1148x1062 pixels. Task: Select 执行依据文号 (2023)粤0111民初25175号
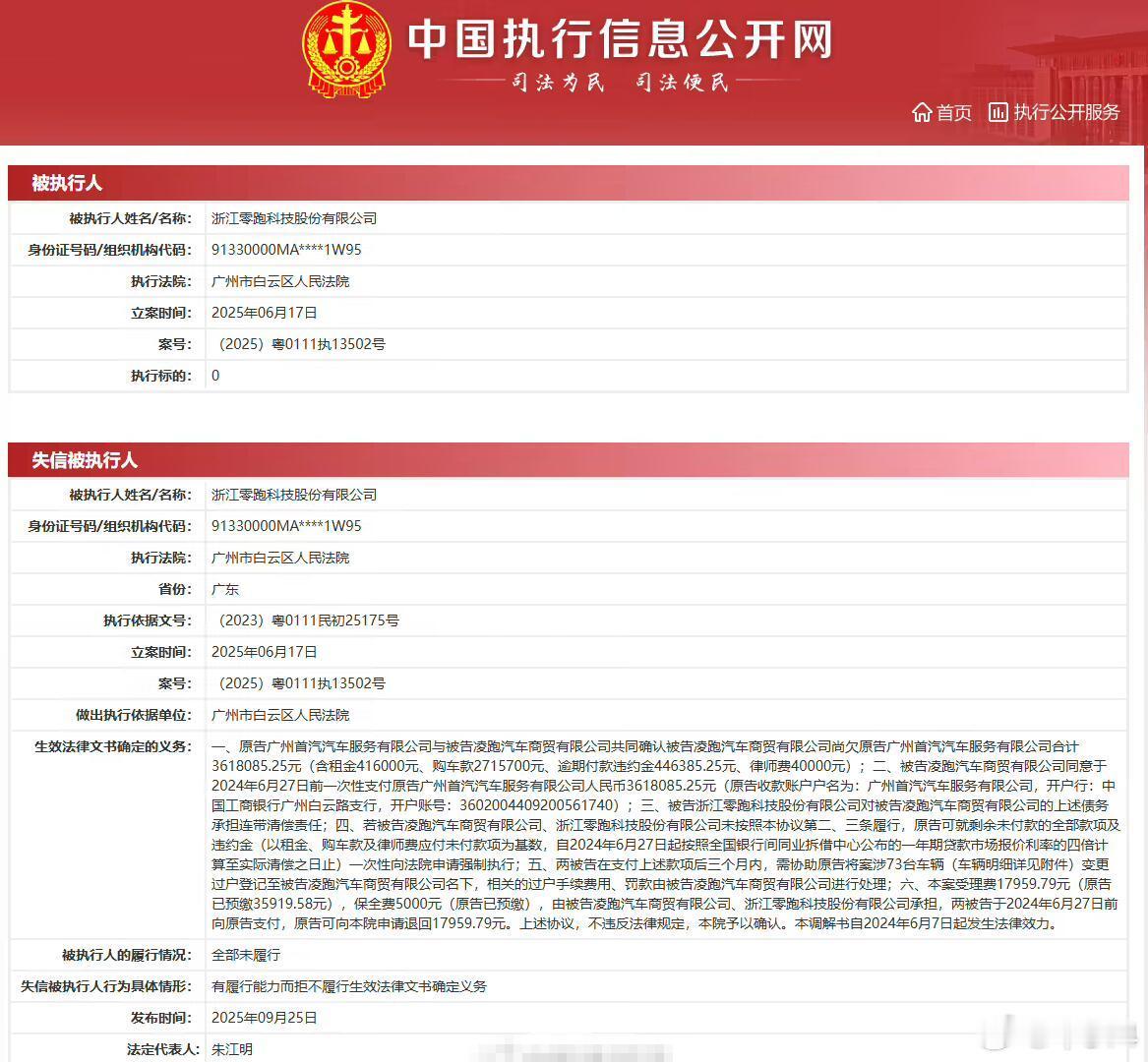pos(308,620)
